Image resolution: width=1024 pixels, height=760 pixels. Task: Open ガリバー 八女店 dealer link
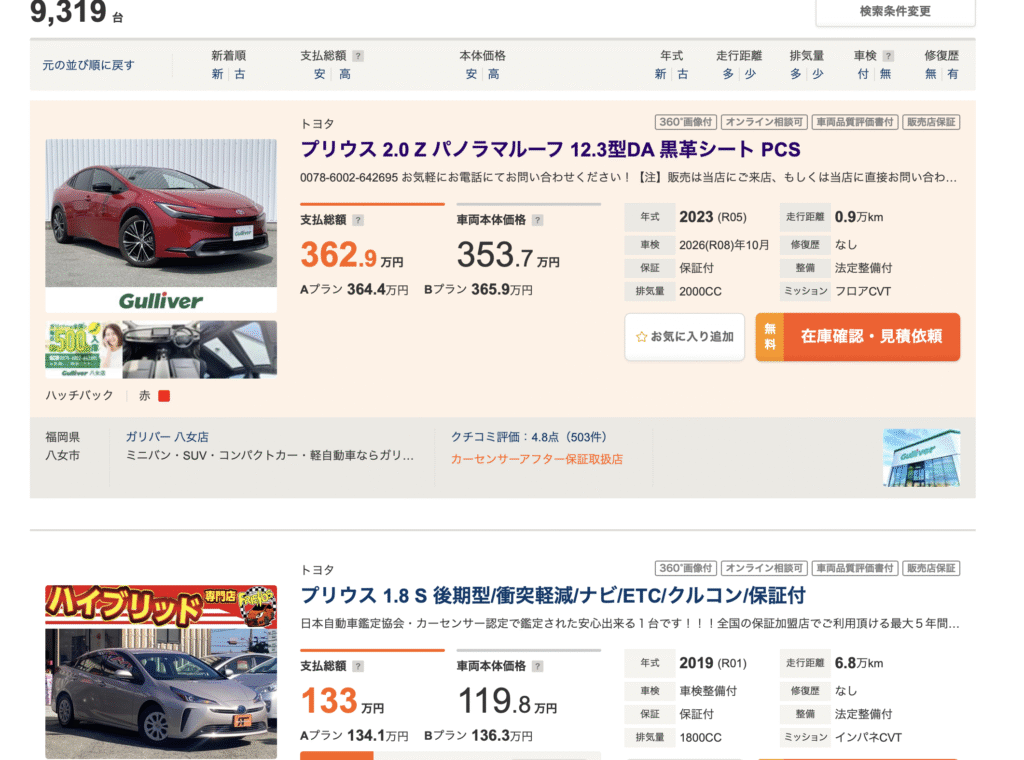coord(167,437)
